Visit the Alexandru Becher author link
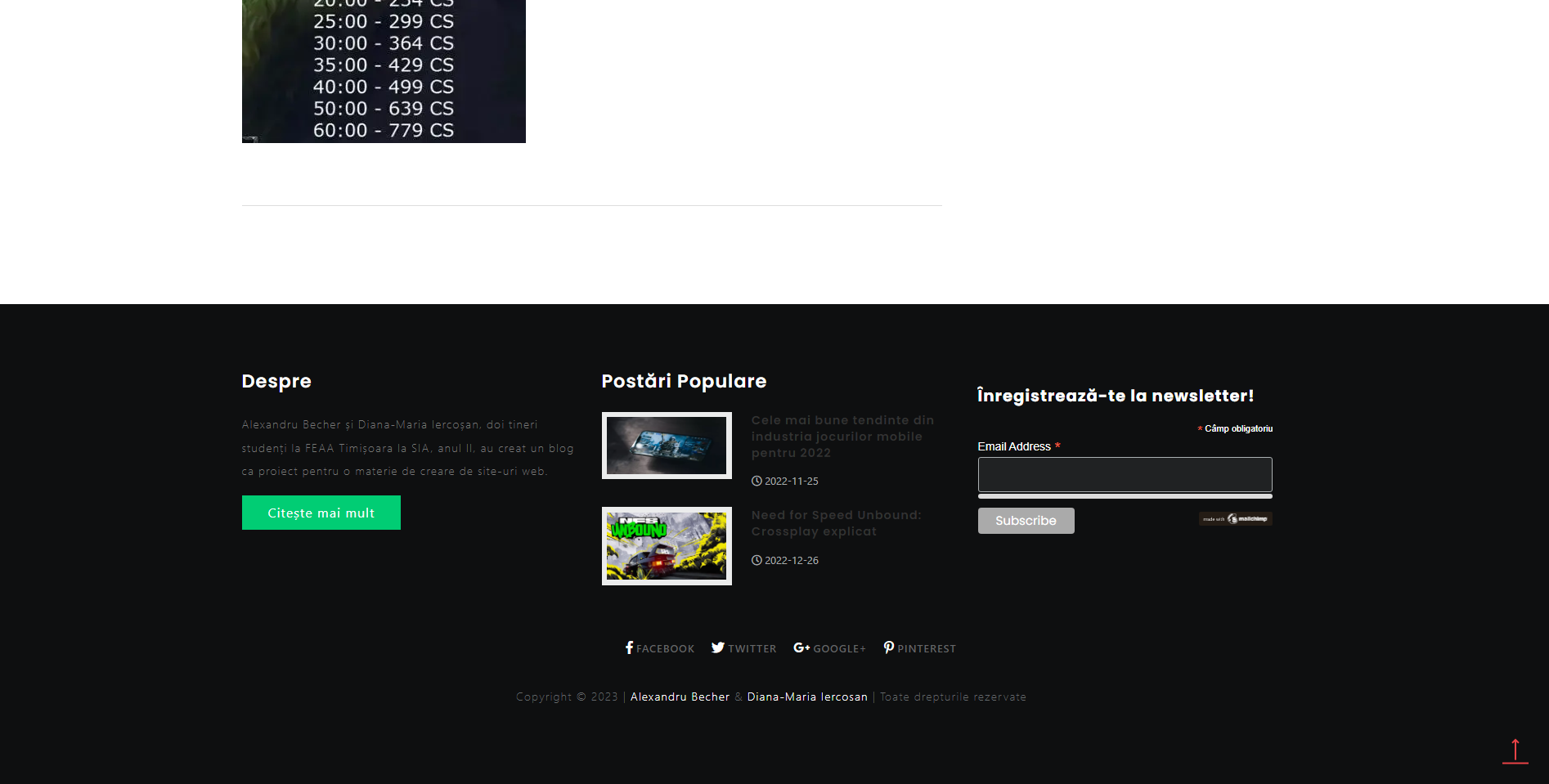Viewport: 1549px width, 784px height. pyautogui.click(x=680, y=697)
